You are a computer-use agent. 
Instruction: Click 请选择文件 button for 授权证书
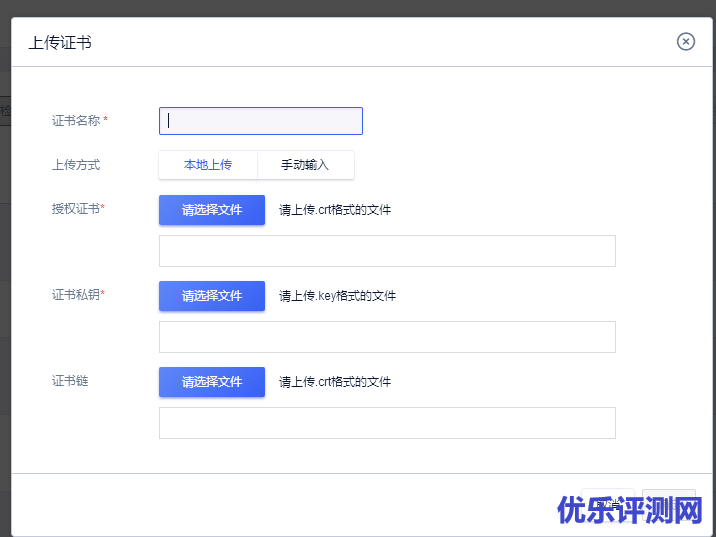click(212, 210)
